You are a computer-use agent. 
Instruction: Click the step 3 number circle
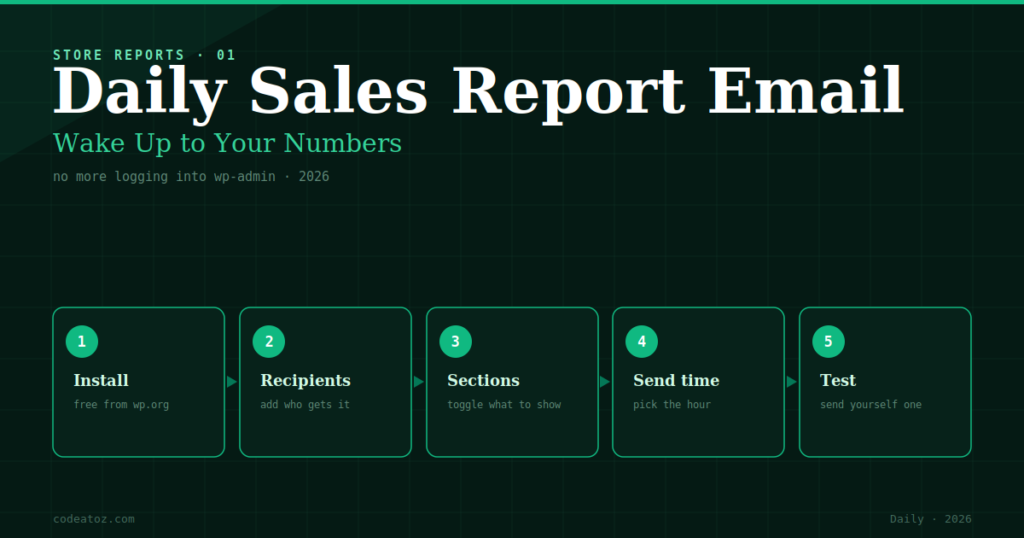click(x=455, y=341)
